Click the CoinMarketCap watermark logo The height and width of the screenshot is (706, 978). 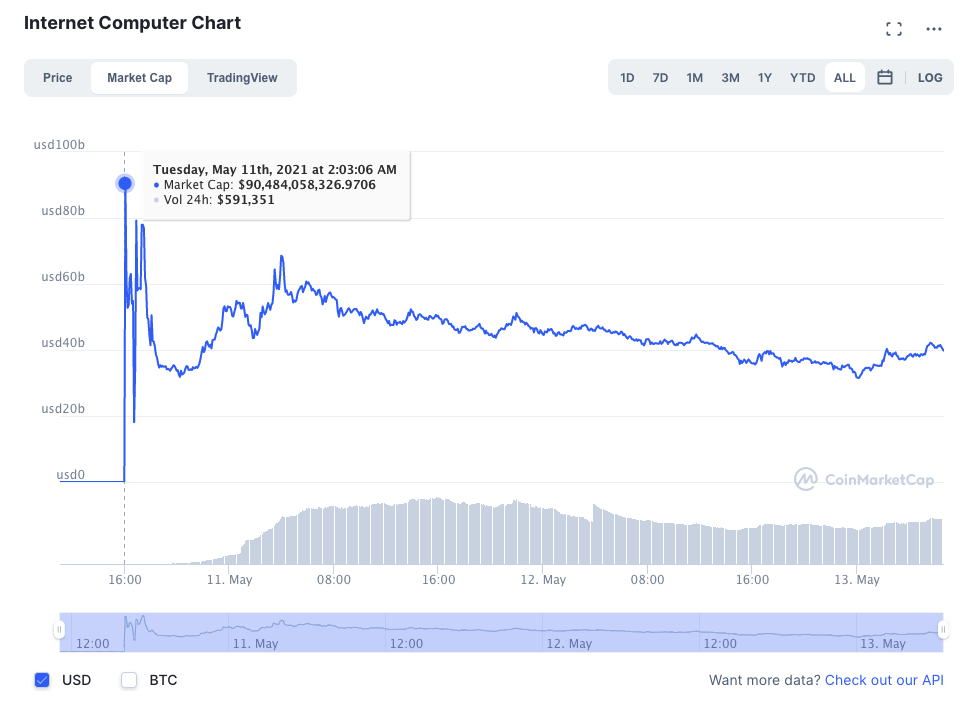pos(864,480)
